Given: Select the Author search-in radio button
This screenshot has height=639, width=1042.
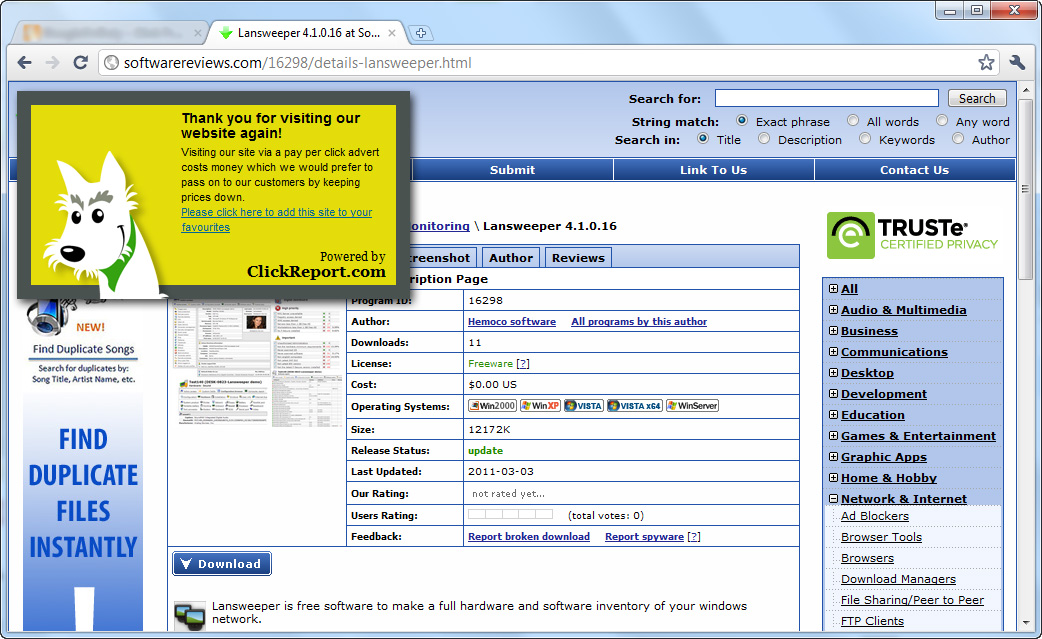Looking at the screenshot, I should pos(958,139).
